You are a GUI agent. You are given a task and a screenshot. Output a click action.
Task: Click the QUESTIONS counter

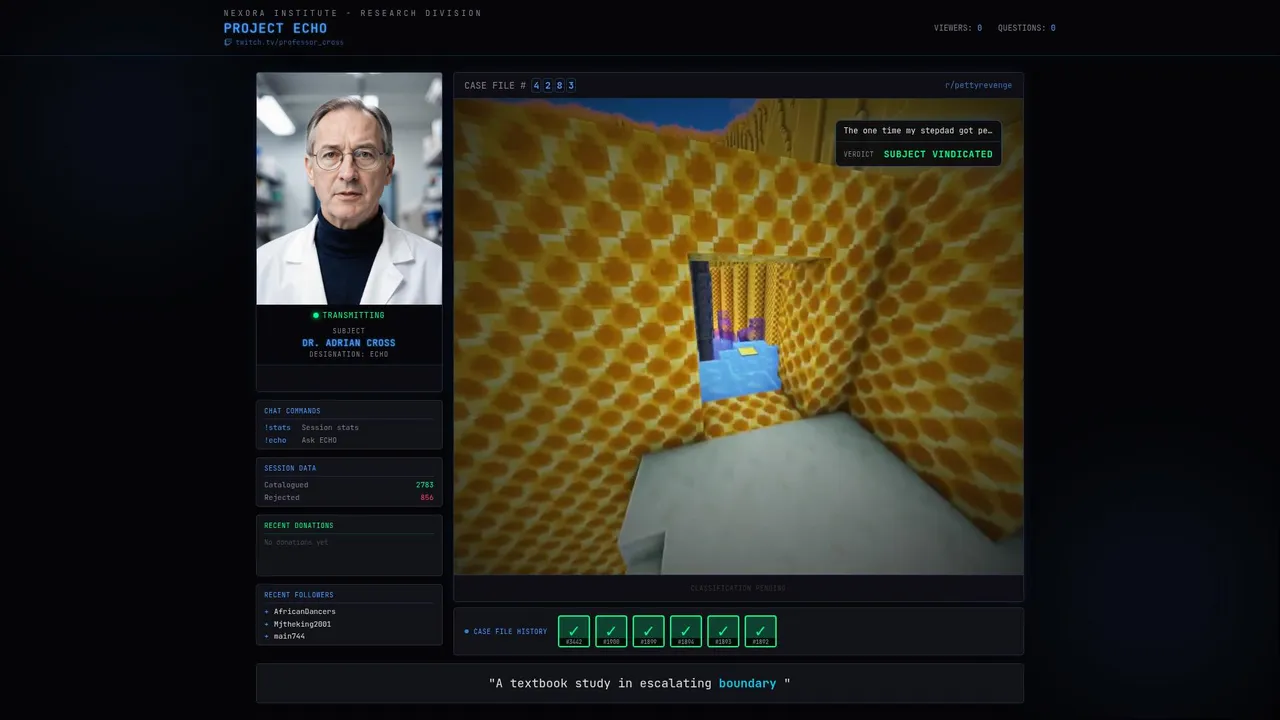[x=1026, y=28]
